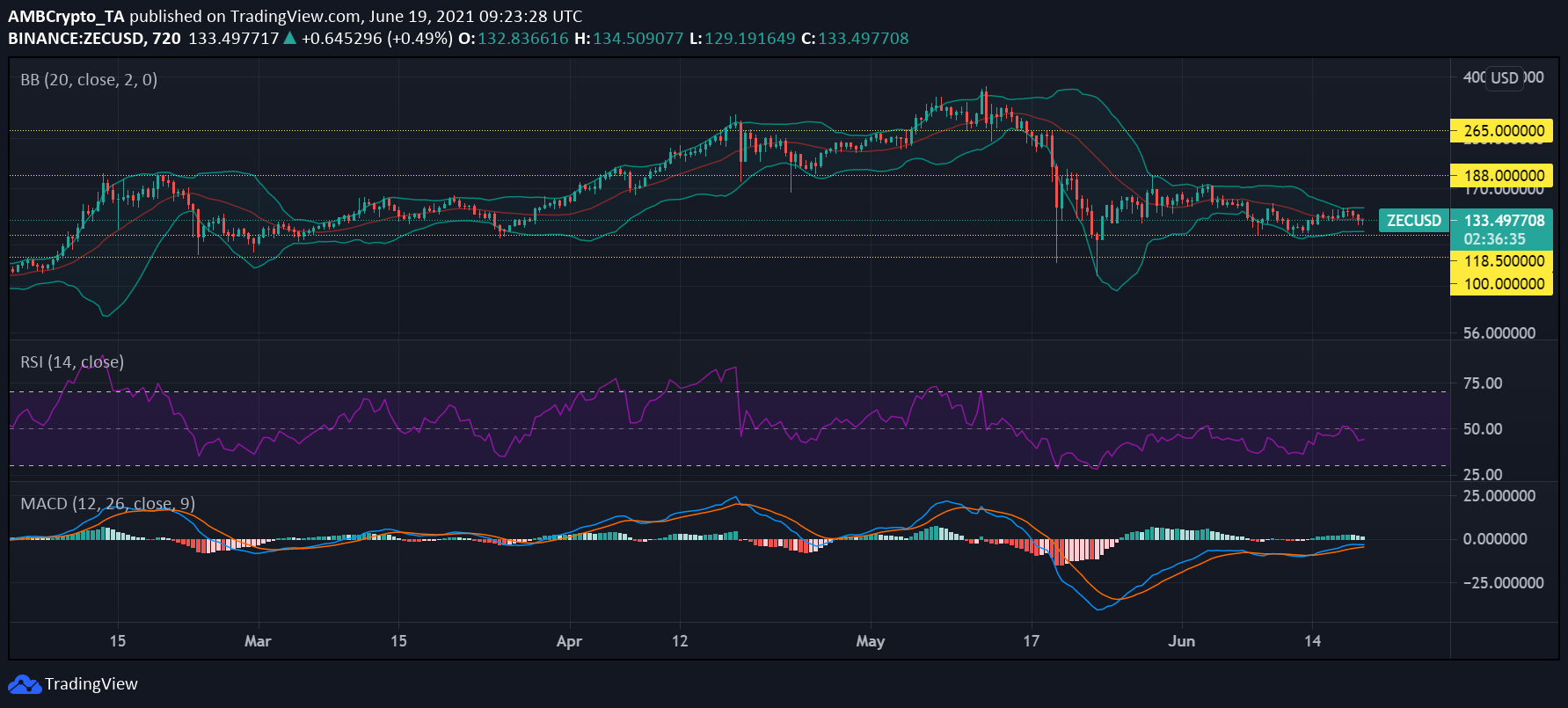
Task: Click the May marker on time axis
Action: coord(870,641)
